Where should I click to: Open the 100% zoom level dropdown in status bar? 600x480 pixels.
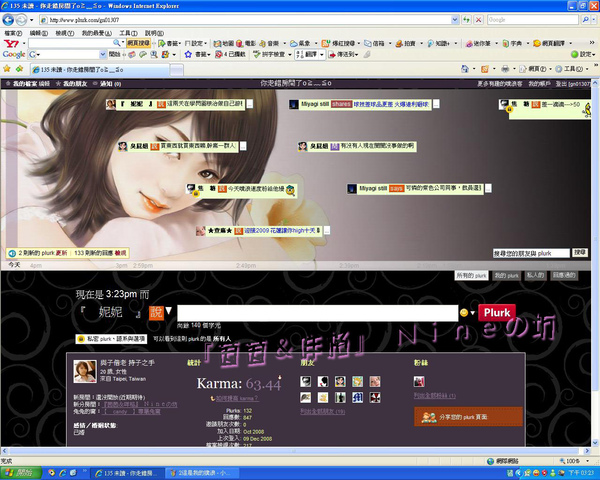coord(587,461)
